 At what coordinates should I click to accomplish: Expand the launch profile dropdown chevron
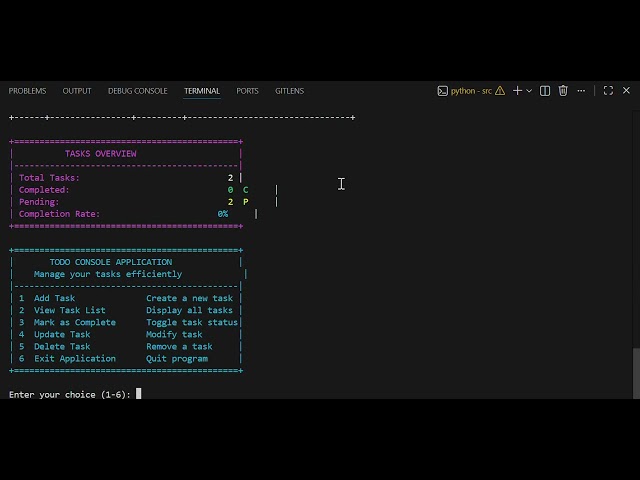(x=529, y=91)
